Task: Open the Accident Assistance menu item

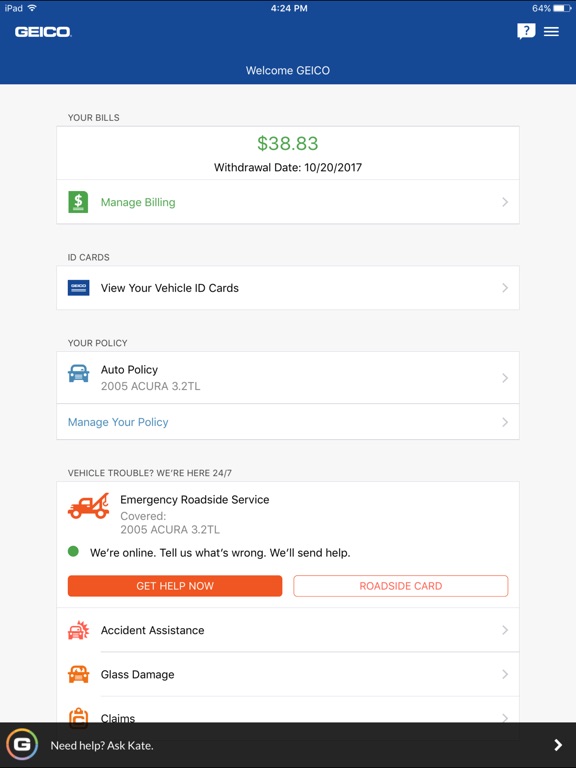Action: [x=288, y=630]
